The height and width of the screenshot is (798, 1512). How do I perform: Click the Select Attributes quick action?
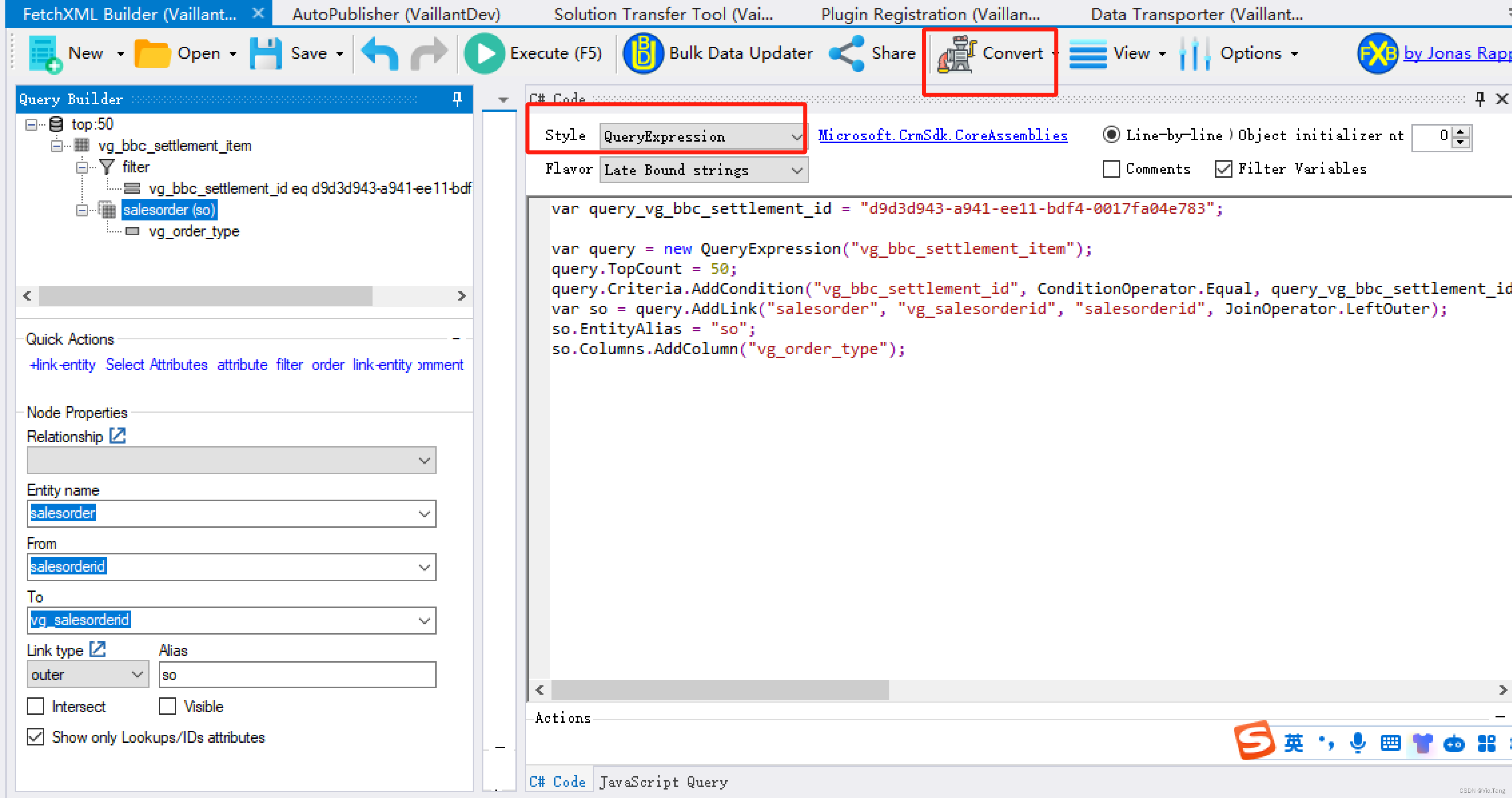click(156, 365)
